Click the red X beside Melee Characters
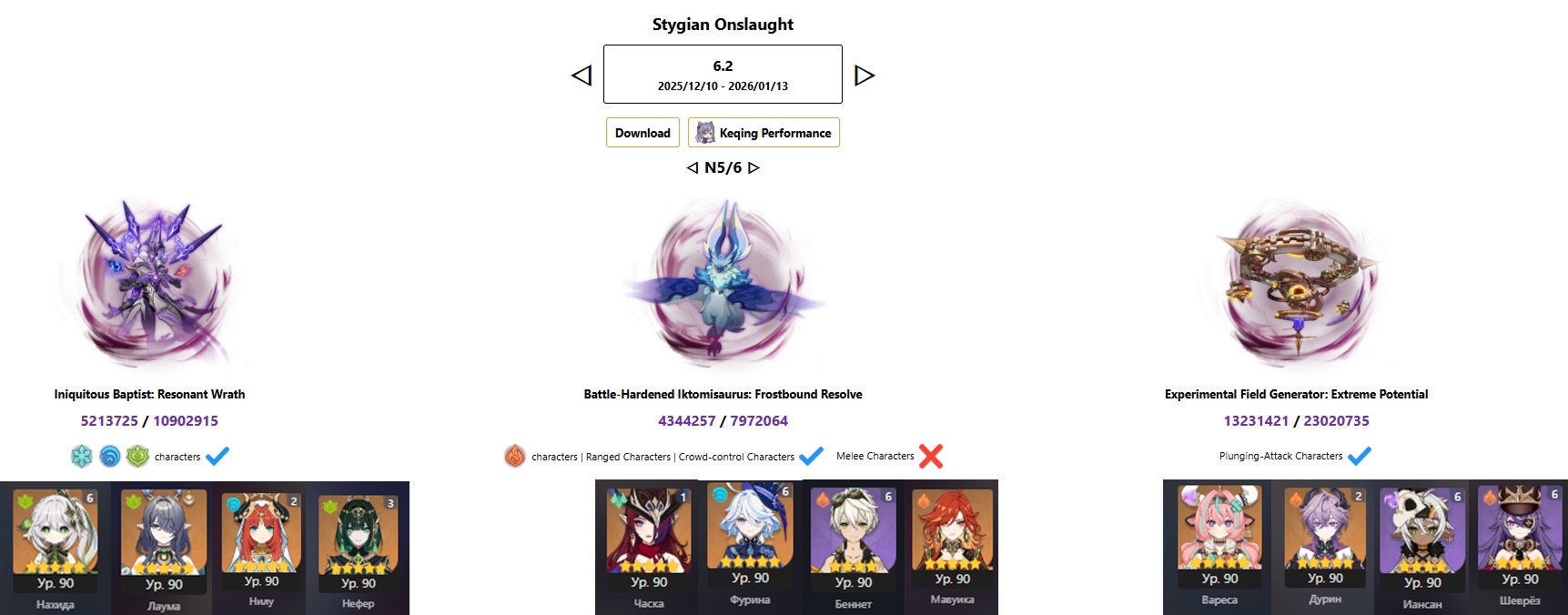Screen dimensions: 1568x615 point(931,456)
